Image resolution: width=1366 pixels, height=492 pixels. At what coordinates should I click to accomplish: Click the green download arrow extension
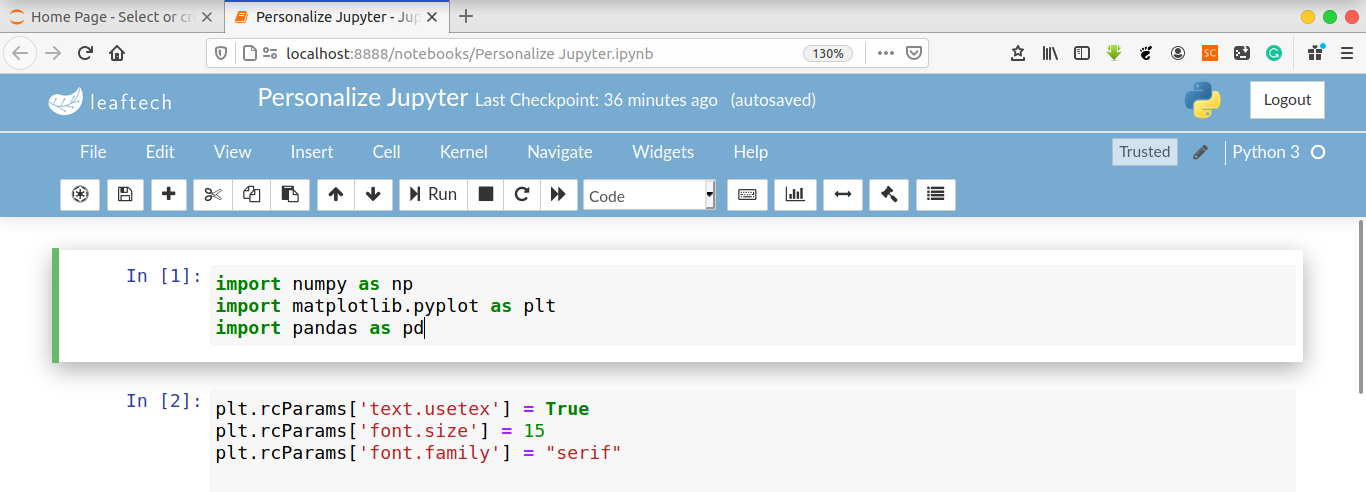[x=1114, y=54]
